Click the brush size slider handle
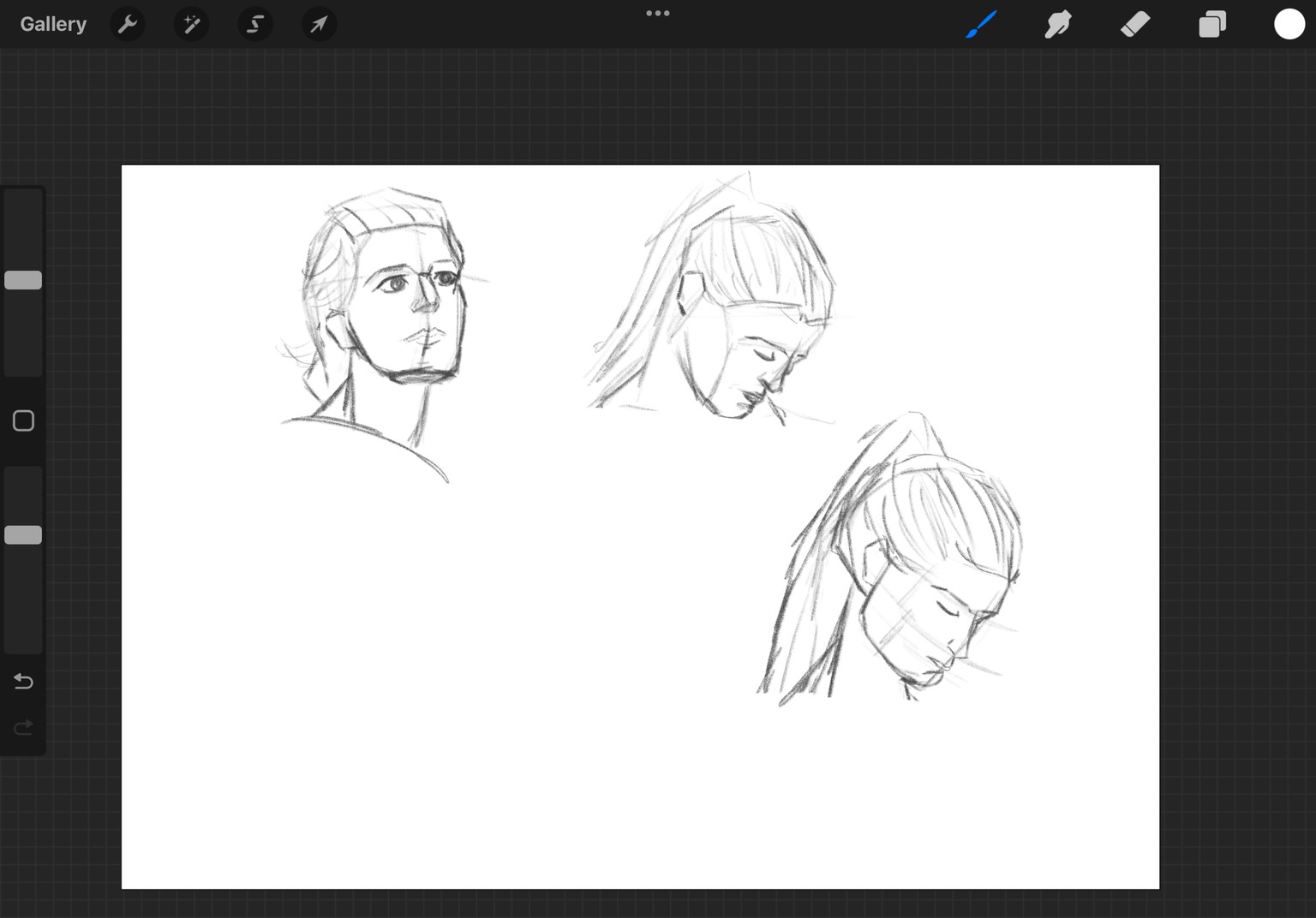 [23, 280]
